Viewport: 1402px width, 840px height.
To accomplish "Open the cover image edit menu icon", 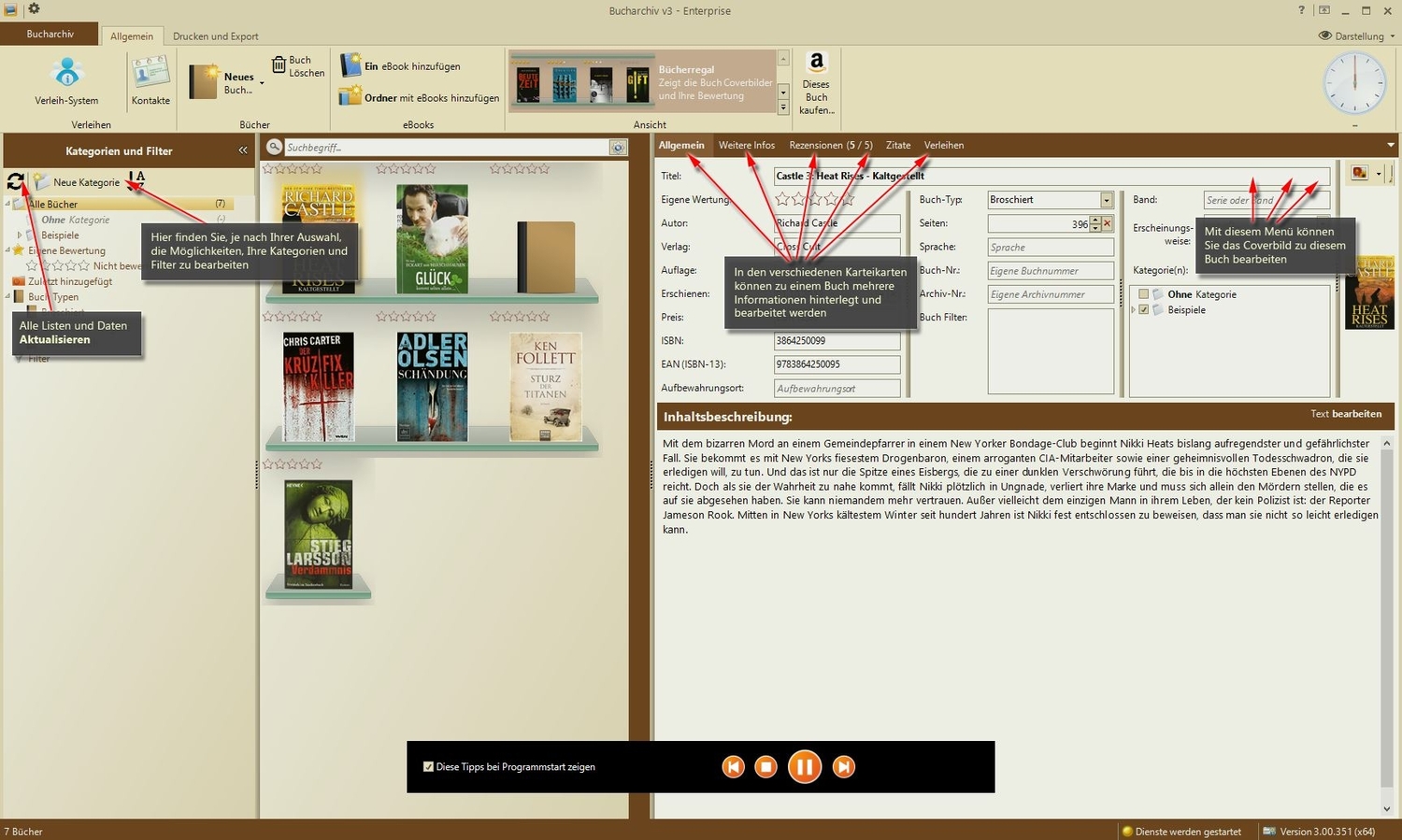I will pyautogui.click(x=1359, y=174).
